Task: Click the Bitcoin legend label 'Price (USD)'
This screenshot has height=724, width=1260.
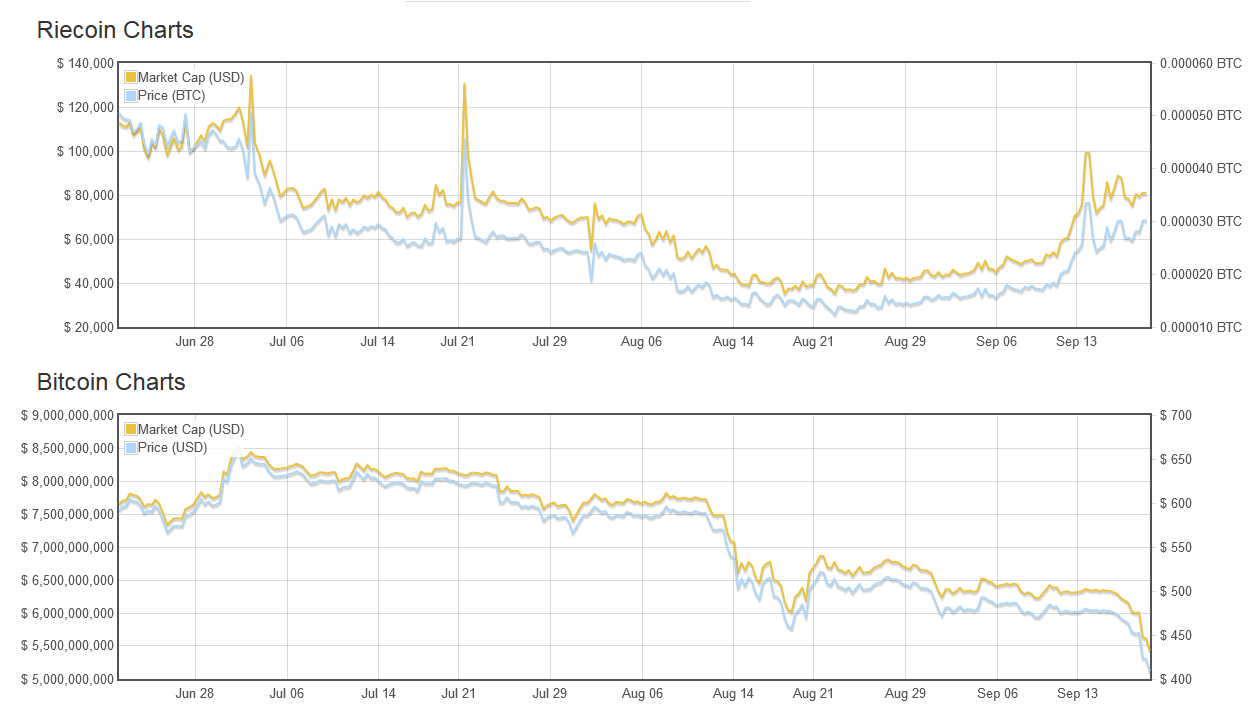Action: pos(173,448)
